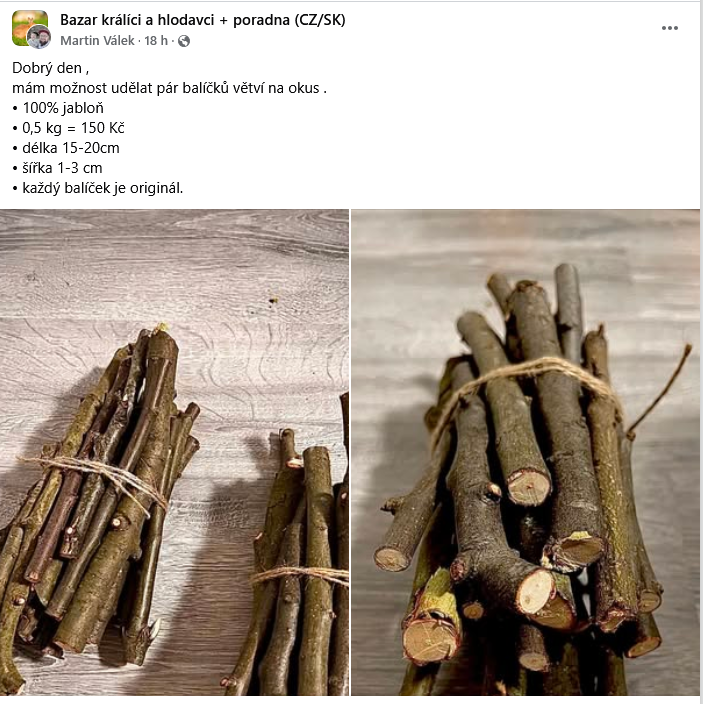This screenshot has height=704, width=703.
Task: Click the 'Dobrý den ,' greeting line
Action: (x=50, y=68)
